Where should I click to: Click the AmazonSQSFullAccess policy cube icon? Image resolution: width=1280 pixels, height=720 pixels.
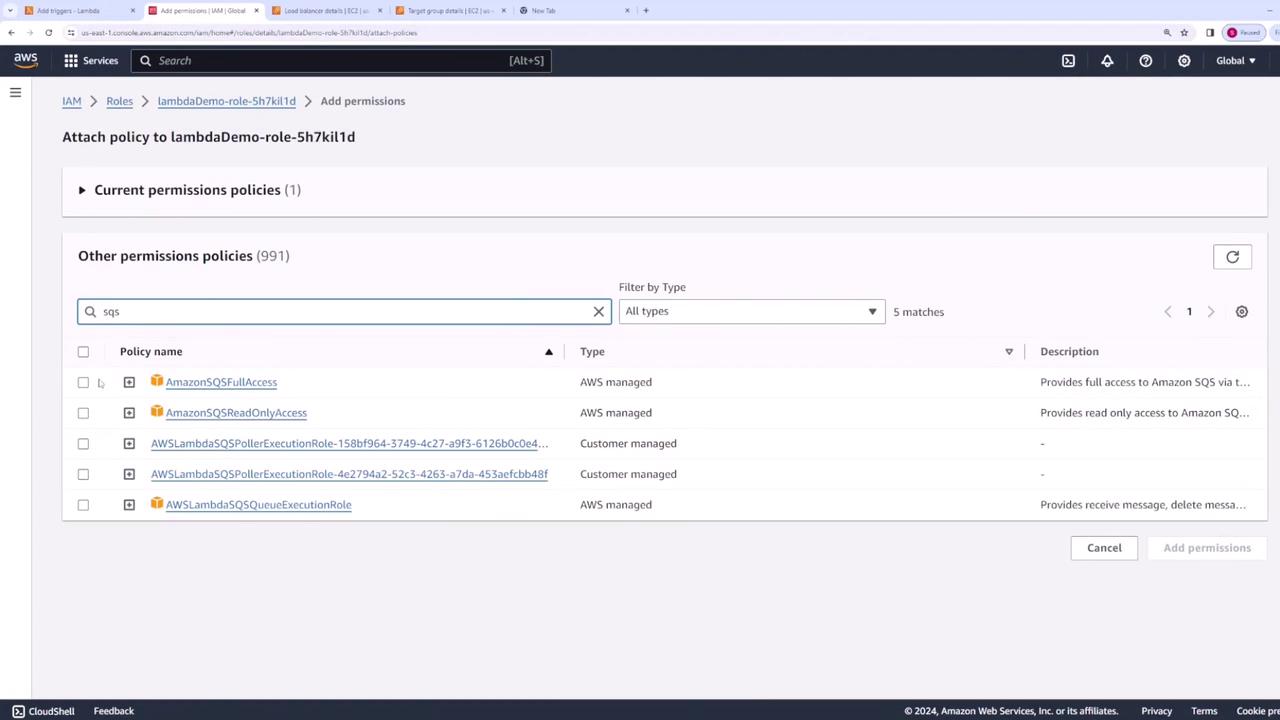click(157, 381)
